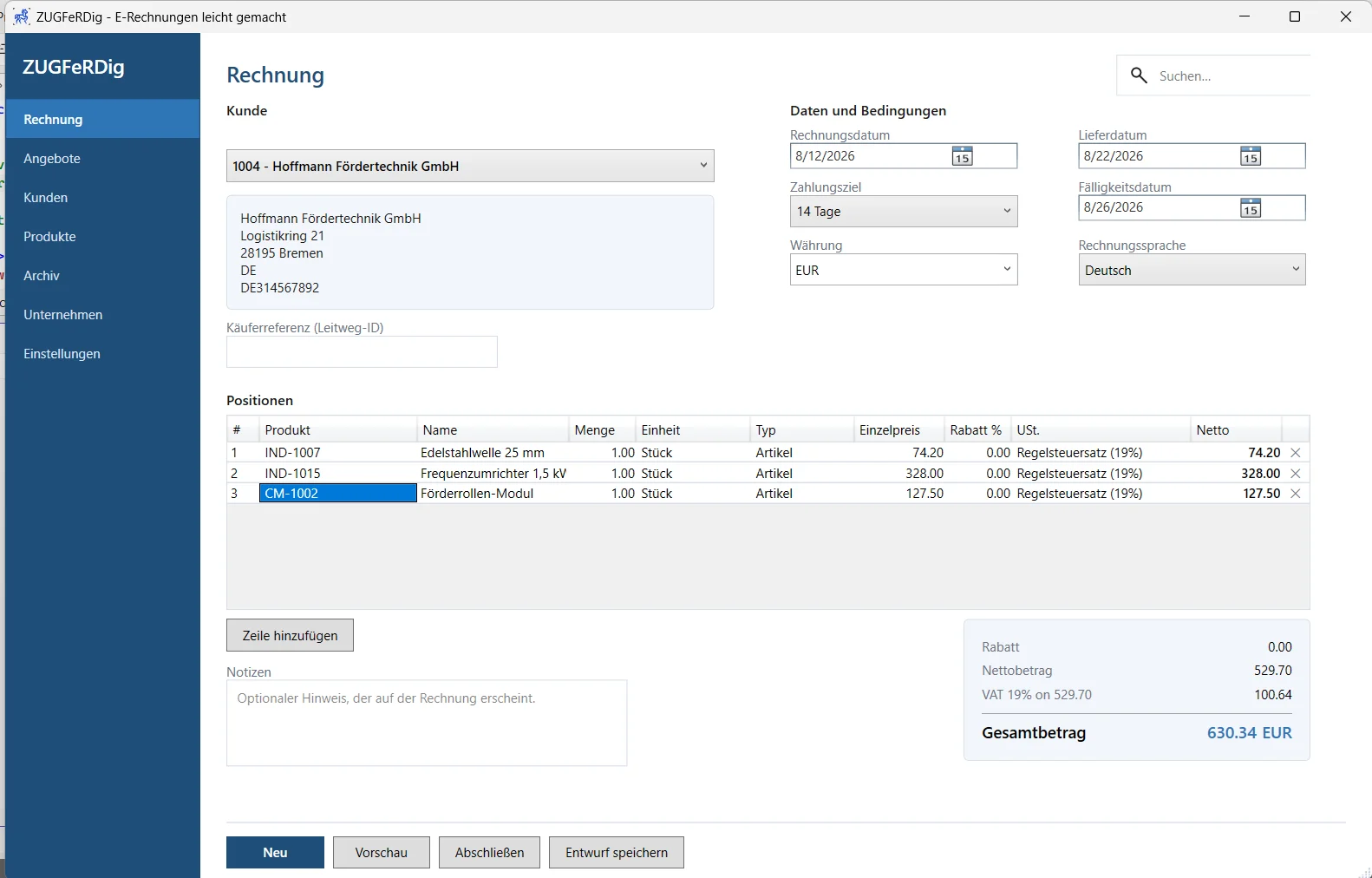
Task: Click Einzelpreis 127.50 cell
Action: pos(899,494)
